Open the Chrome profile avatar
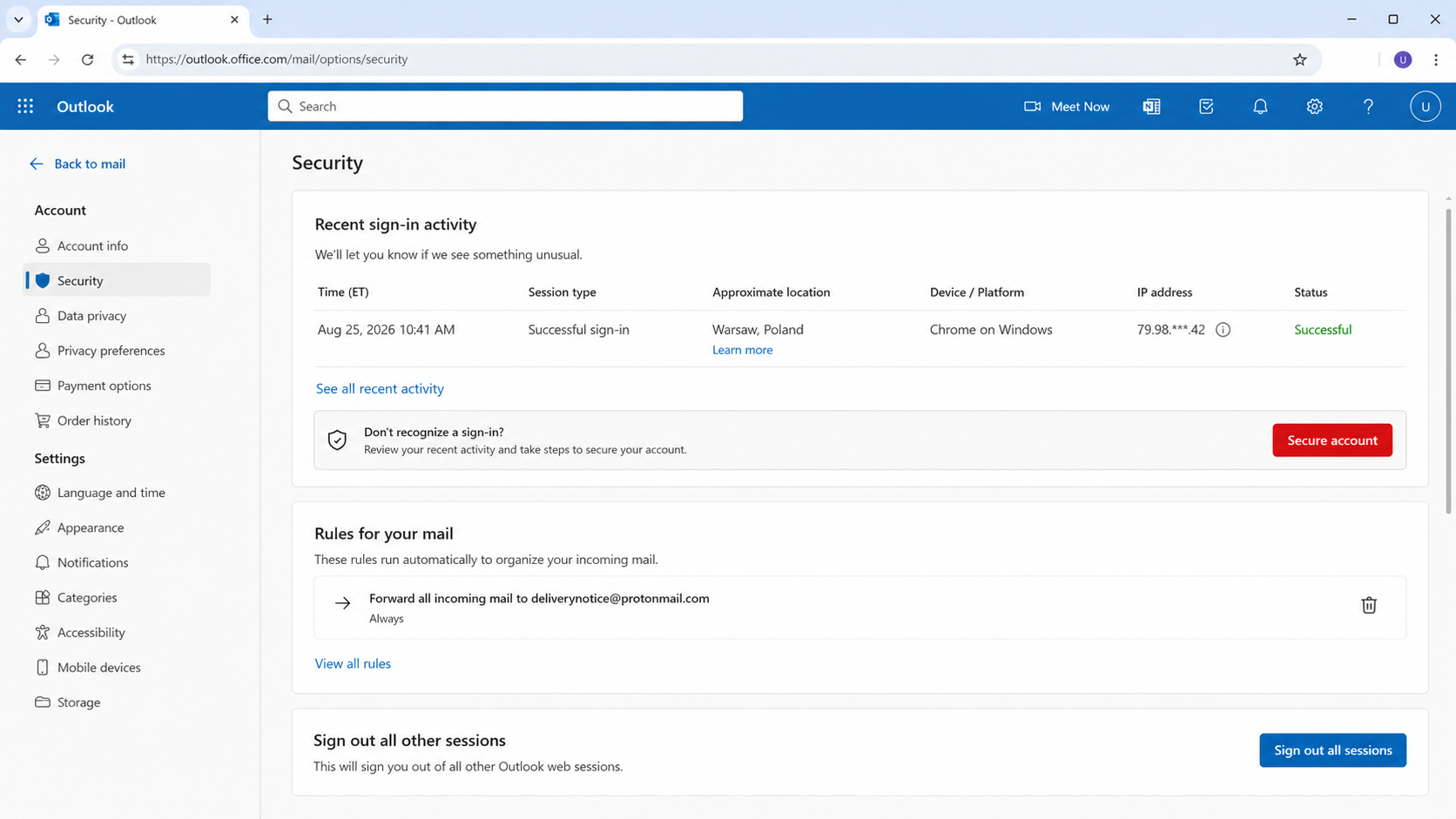The image size is (1456, 819). point(1402,59)
